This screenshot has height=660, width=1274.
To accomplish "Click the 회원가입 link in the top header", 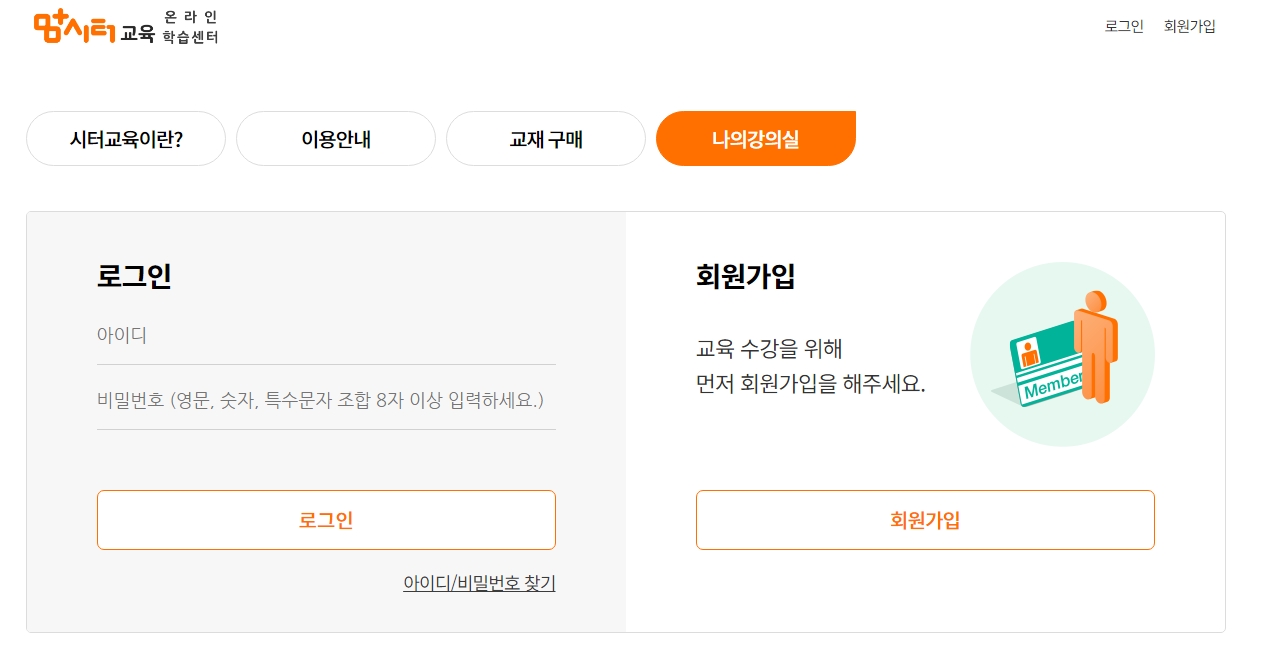I will click(x=1190, y=26).
